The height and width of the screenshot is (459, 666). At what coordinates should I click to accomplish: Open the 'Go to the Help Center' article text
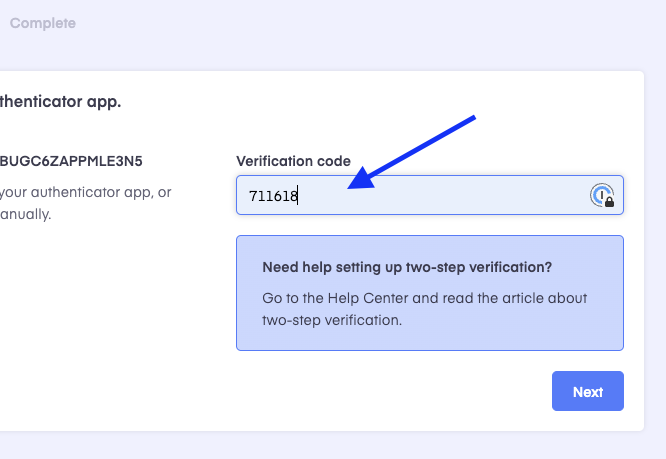coord(425,298)
